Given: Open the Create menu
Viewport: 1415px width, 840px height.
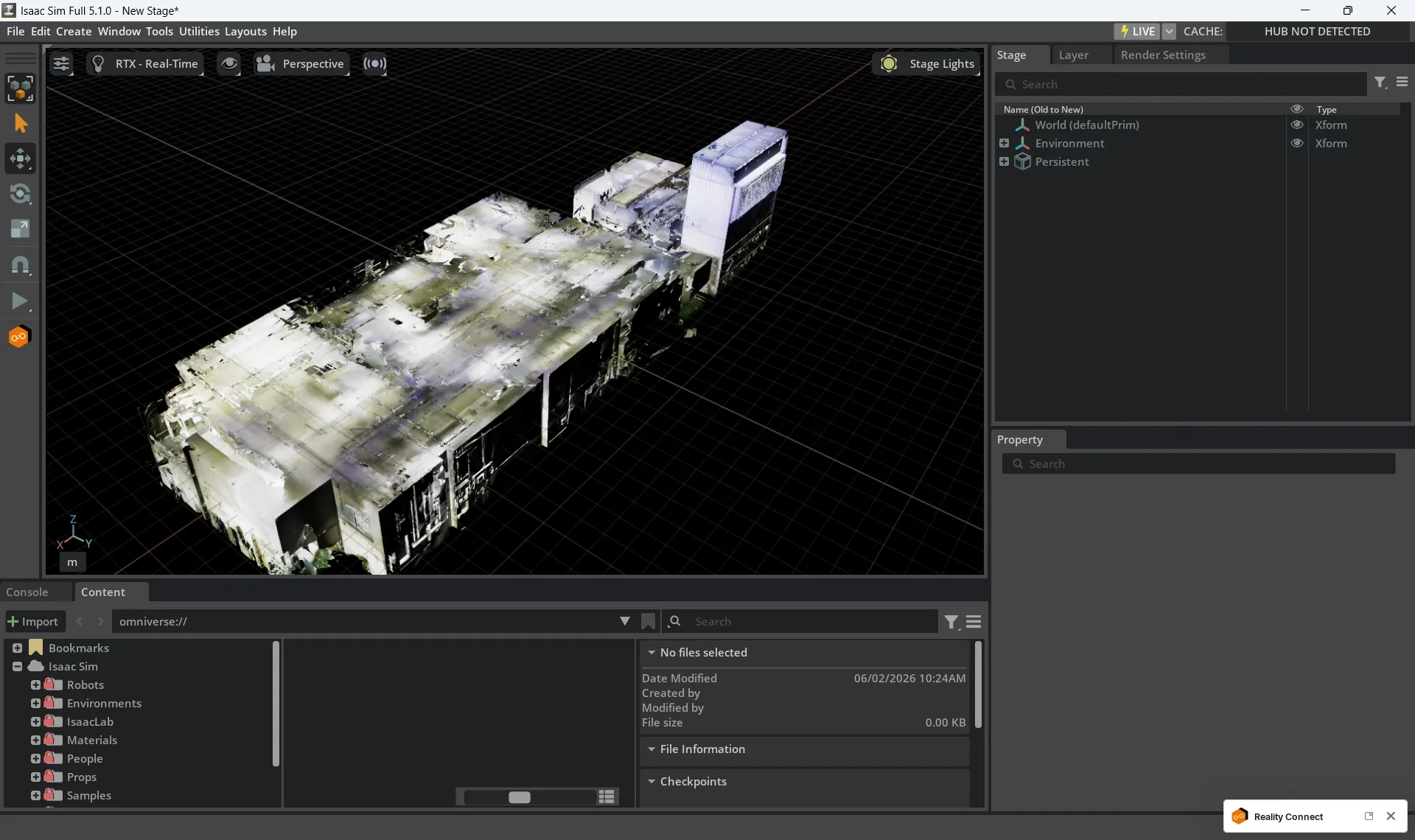Looking at the screenshot, I should coord(74,32).
